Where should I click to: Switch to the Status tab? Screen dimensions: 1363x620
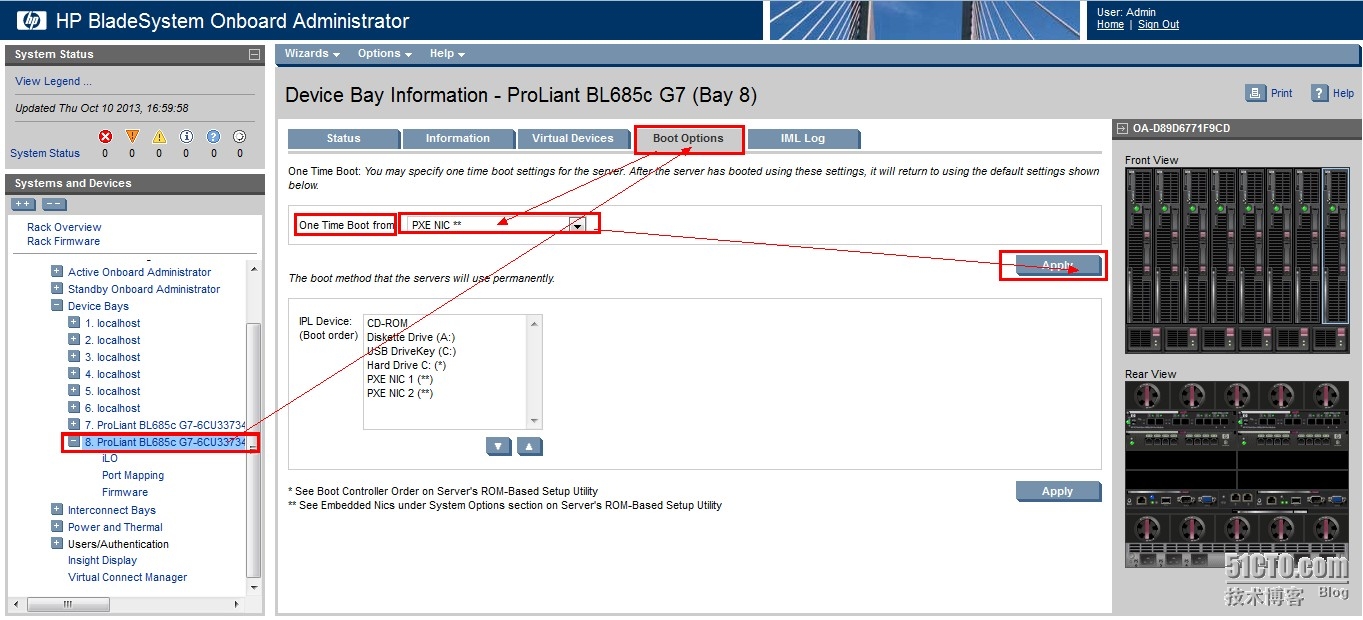click(343, 139)
